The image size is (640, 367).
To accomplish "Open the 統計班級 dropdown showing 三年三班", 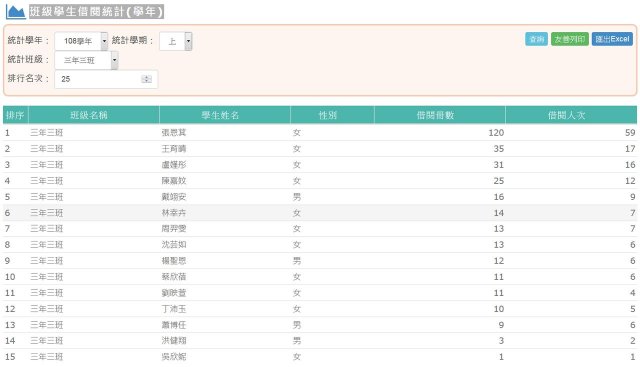I will [x=87, y=60].
